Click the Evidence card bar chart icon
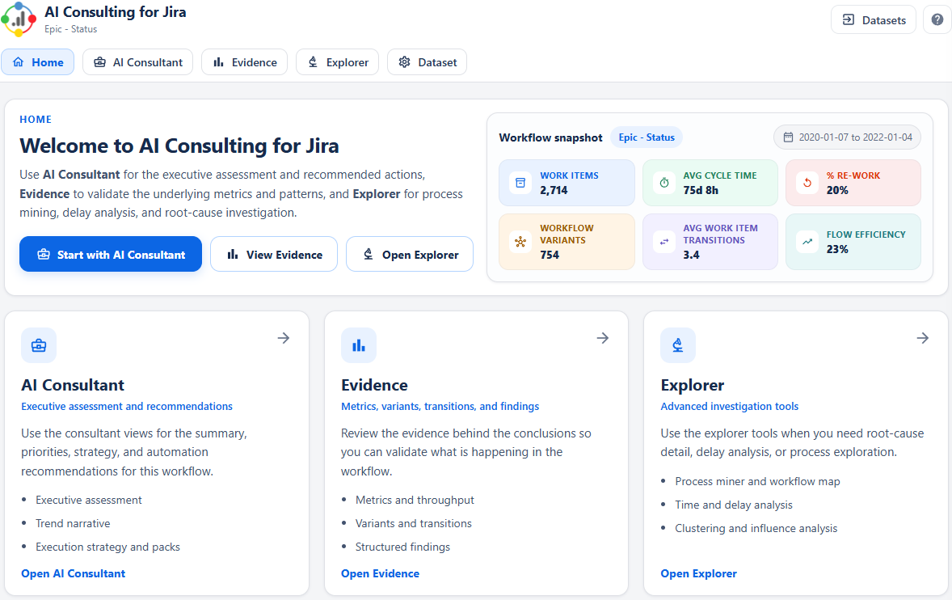 (x=359, y=346)
